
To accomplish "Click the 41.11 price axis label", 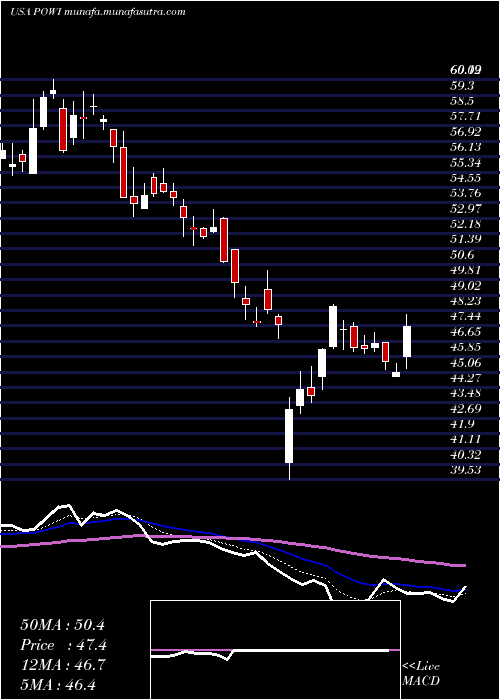I will pos(467,439).
